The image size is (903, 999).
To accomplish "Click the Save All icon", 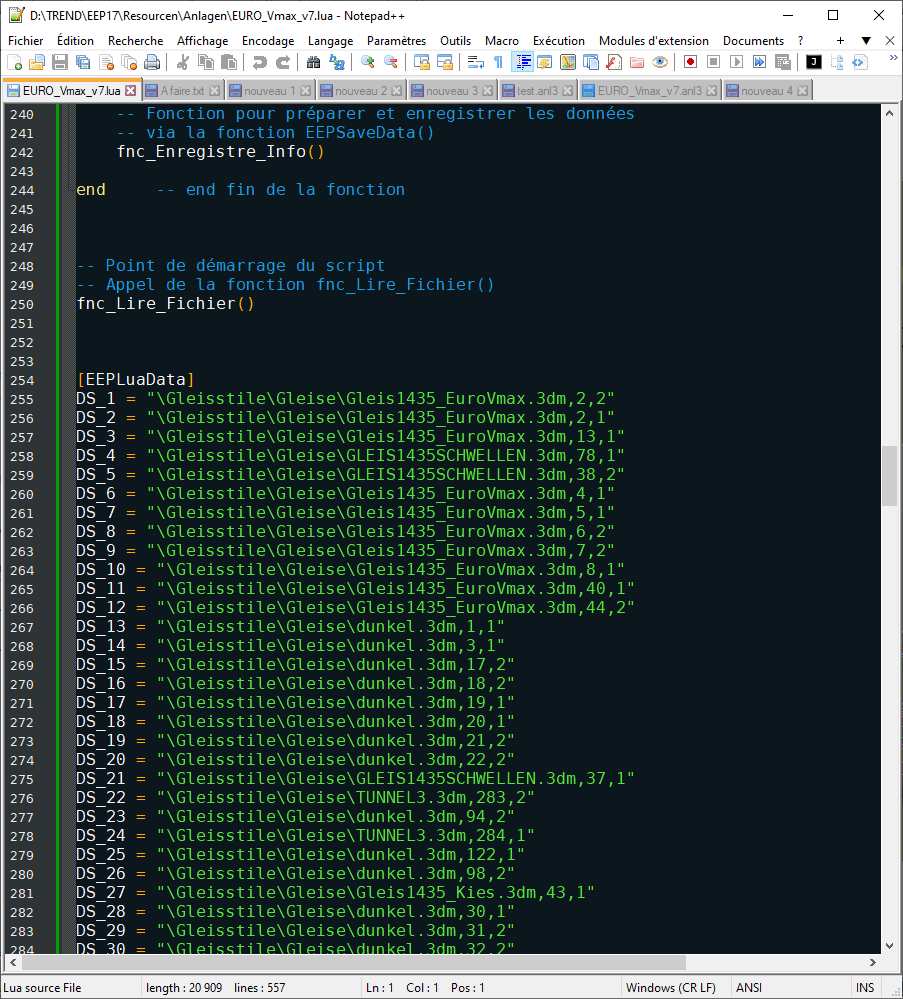I will 83,62.
